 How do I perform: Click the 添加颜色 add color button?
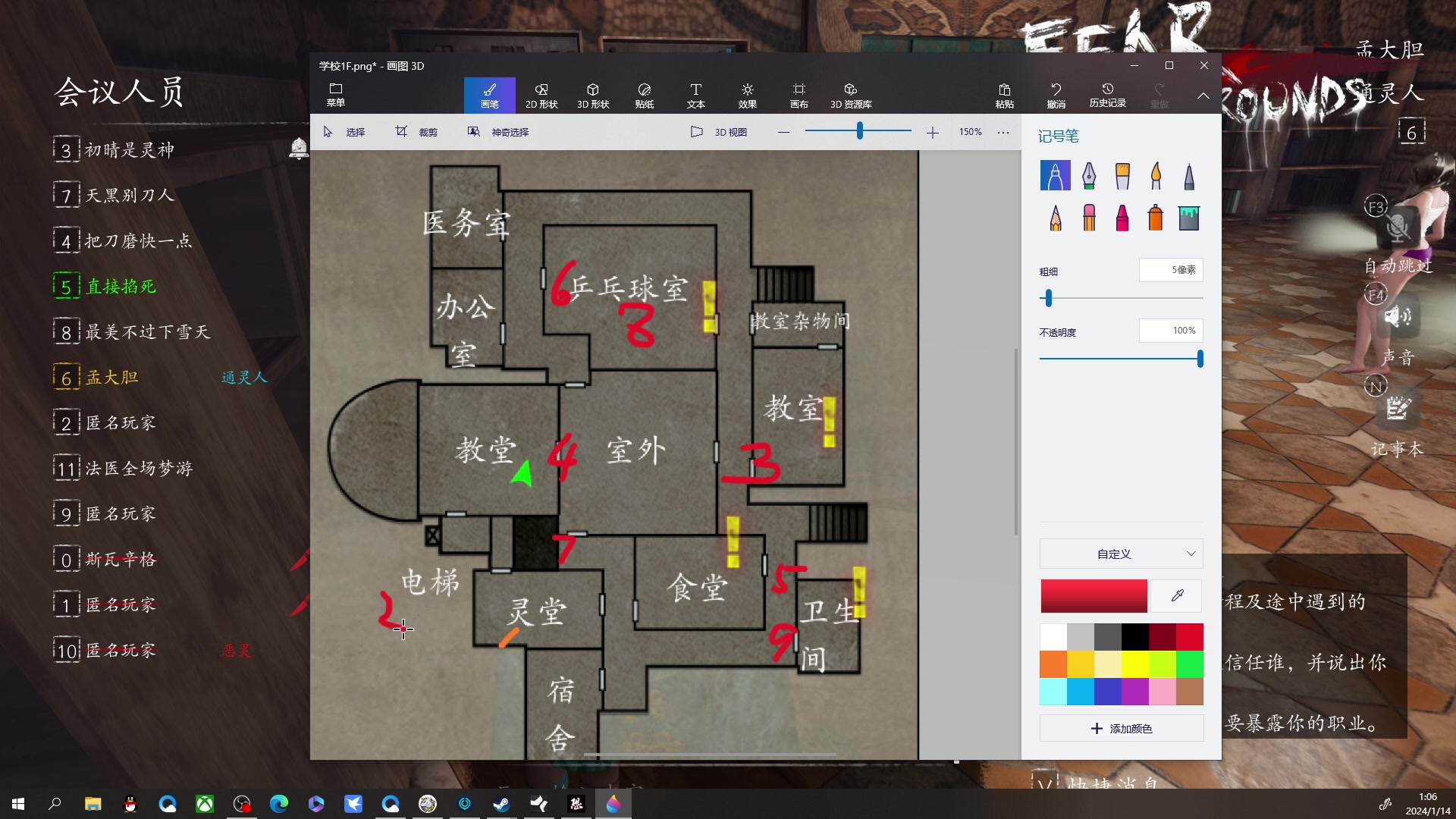pyautogui.click(x=1121, y=728)
